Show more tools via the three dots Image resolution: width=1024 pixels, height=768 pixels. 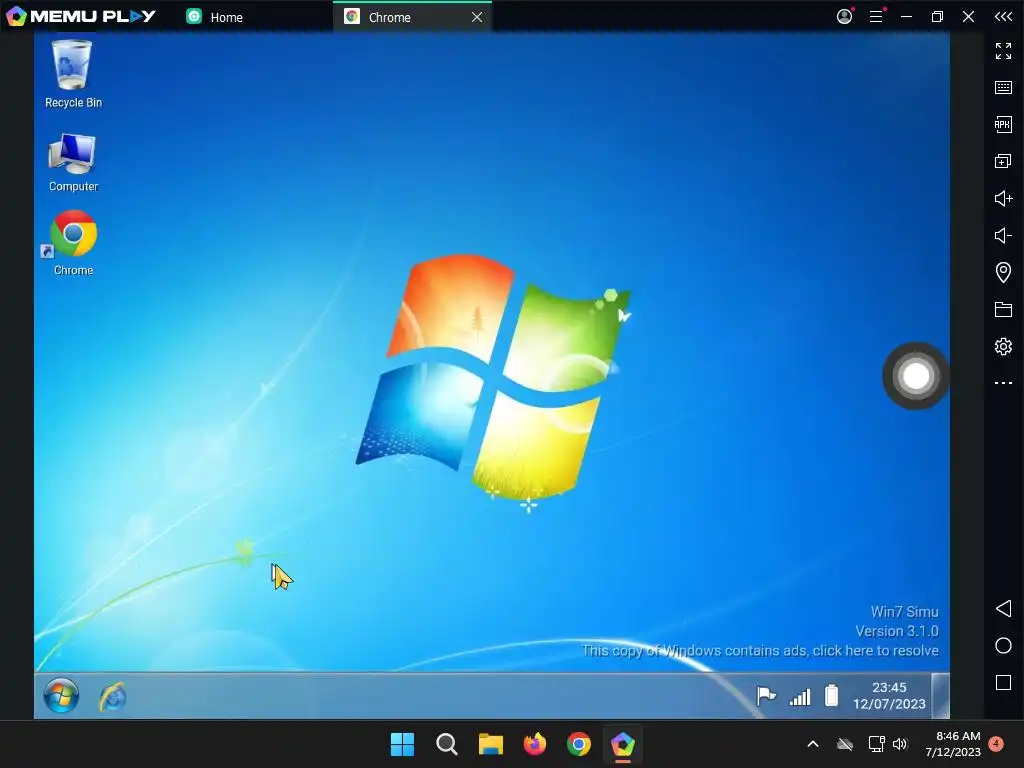point(1003,383)
